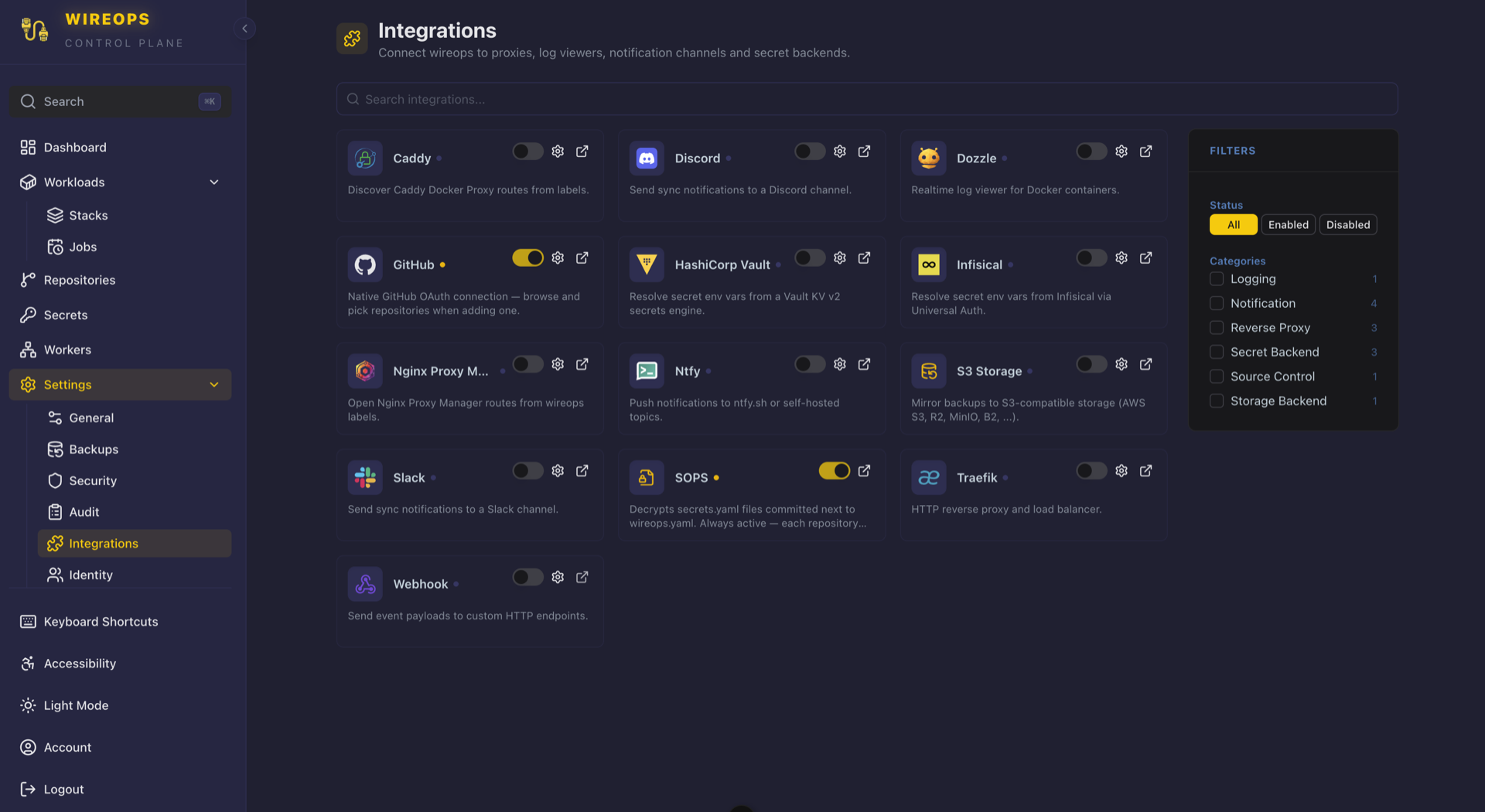Check the Storage Backend category filter
The height and width of the screenshot is (812, 1485).
(x=1217, y=401)
